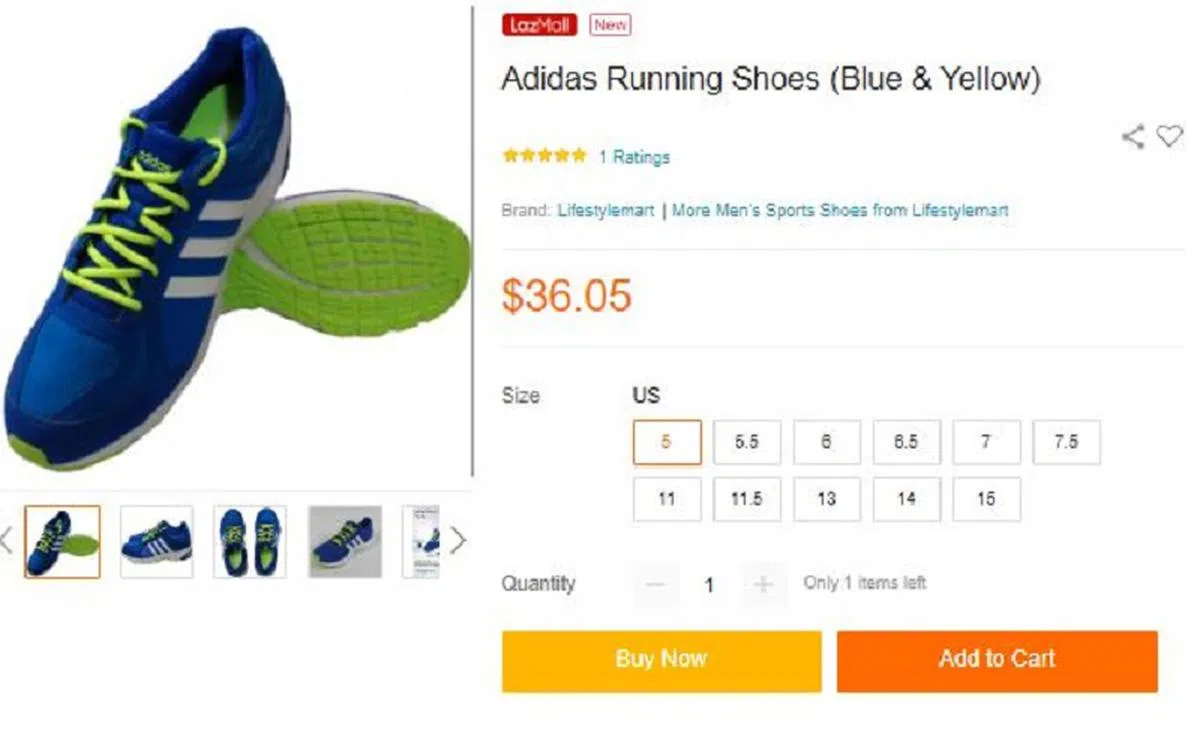1200x733 pixels.
Task: Click the five-star rating icons
Action: [544, 156]
